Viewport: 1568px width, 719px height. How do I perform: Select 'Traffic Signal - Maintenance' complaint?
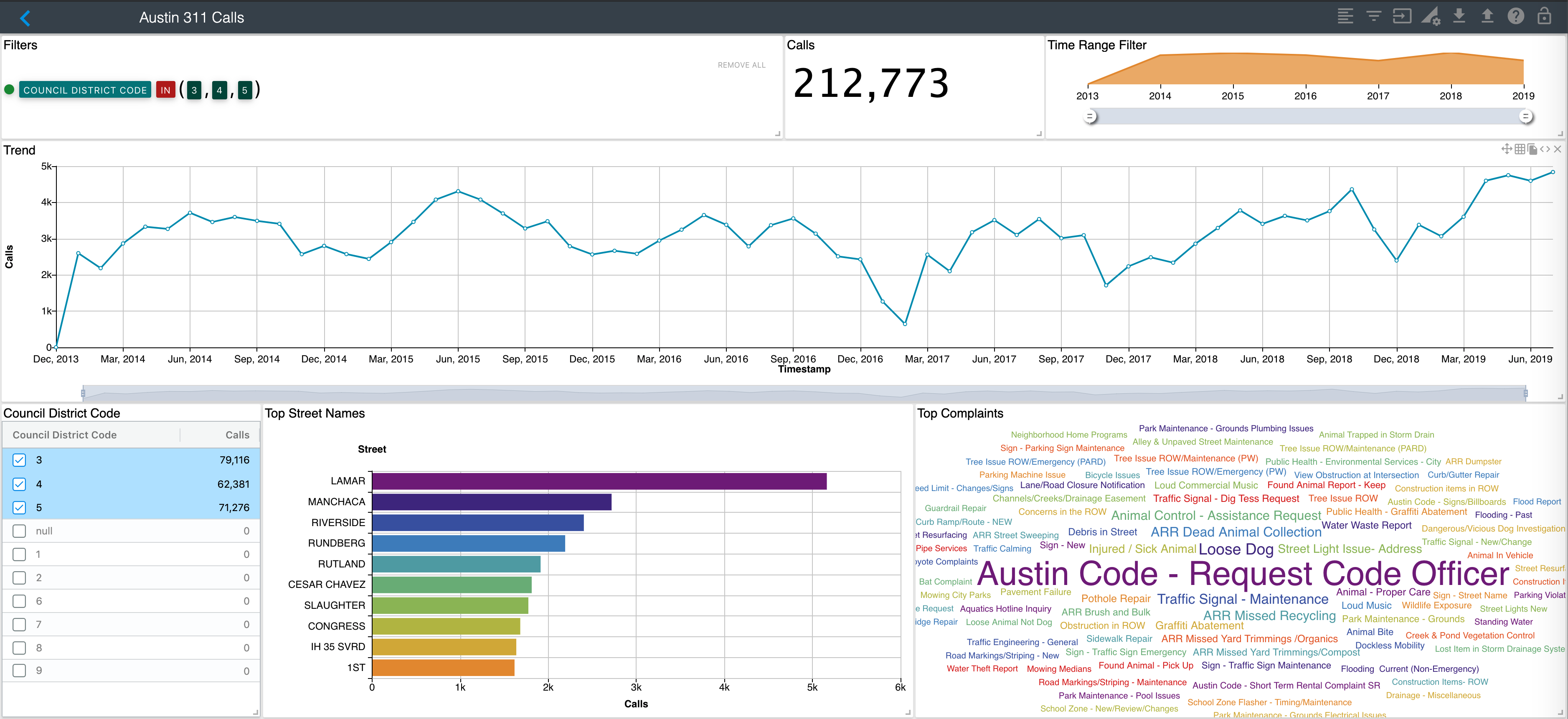coord(1242,599)
